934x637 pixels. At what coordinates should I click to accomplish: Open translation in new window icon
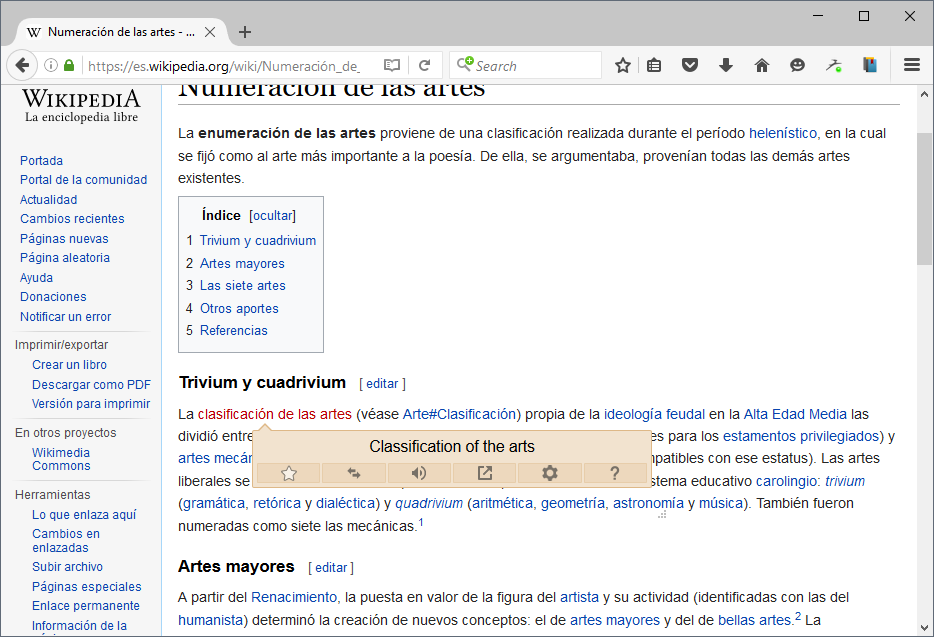[485, 473]
